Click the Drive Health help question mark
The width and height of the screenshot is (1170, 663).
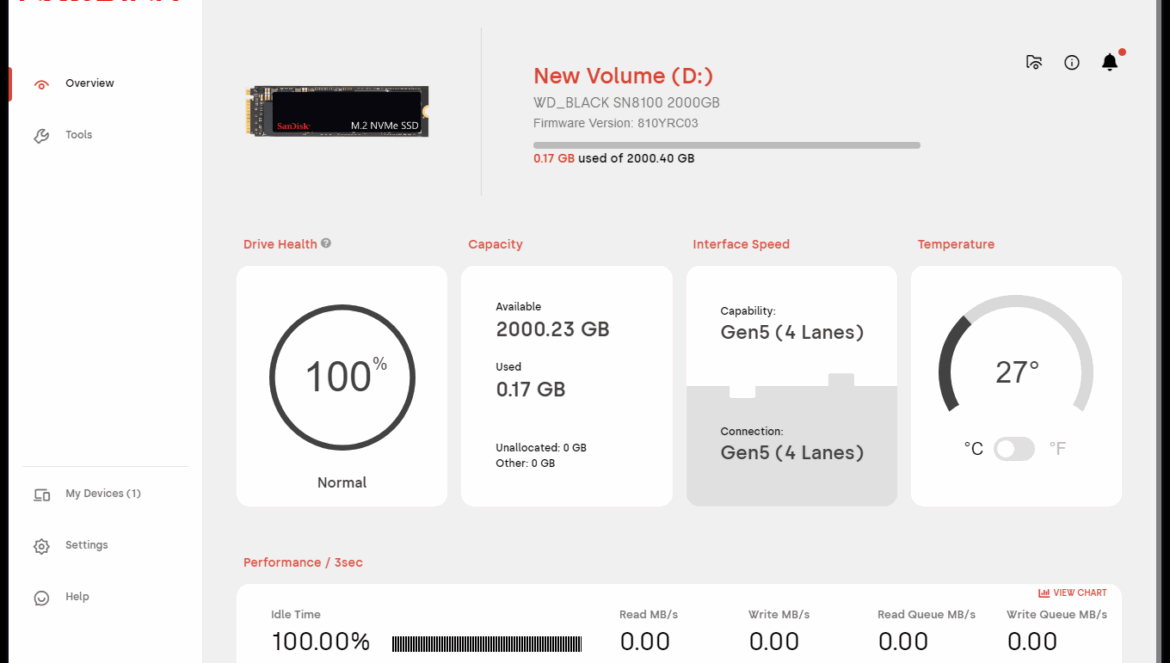326,243
